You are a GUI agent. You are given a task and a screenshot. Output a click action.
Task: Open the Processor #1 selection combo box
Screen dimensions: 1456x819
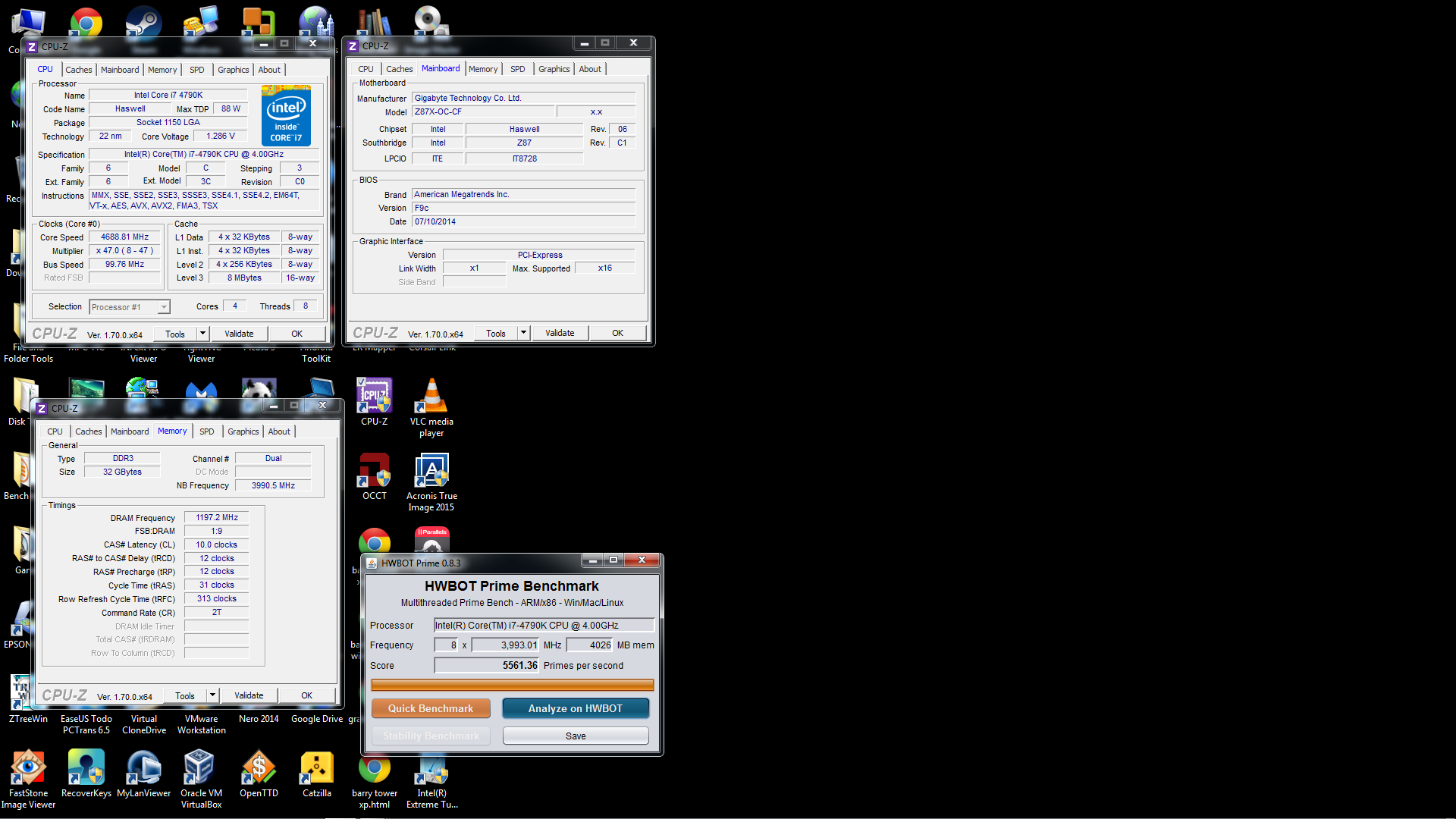[x=130, y=307]
